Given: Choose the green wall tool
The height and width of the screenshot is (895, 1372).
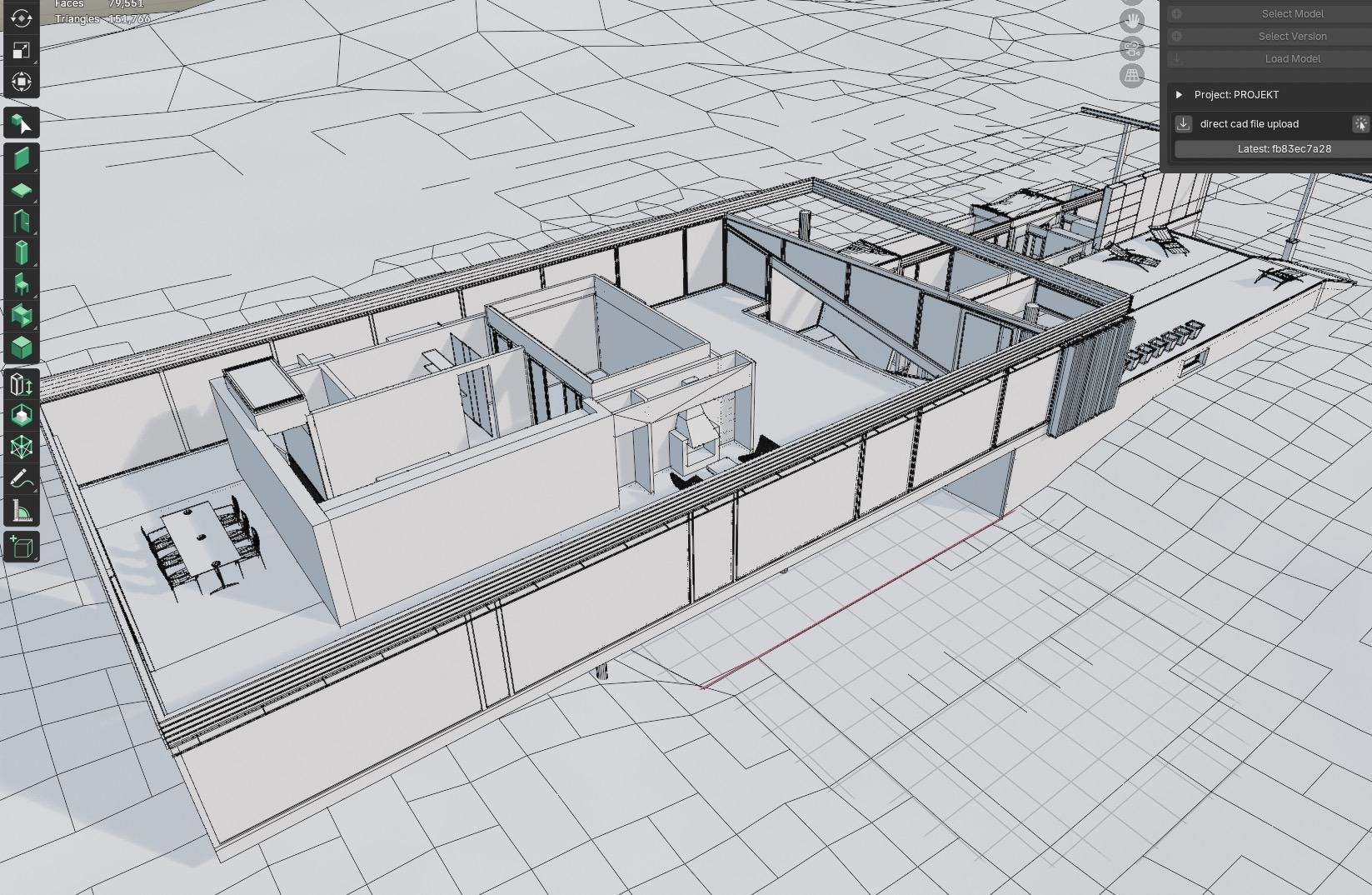Looking at the screenshot, I should (22, 158).
